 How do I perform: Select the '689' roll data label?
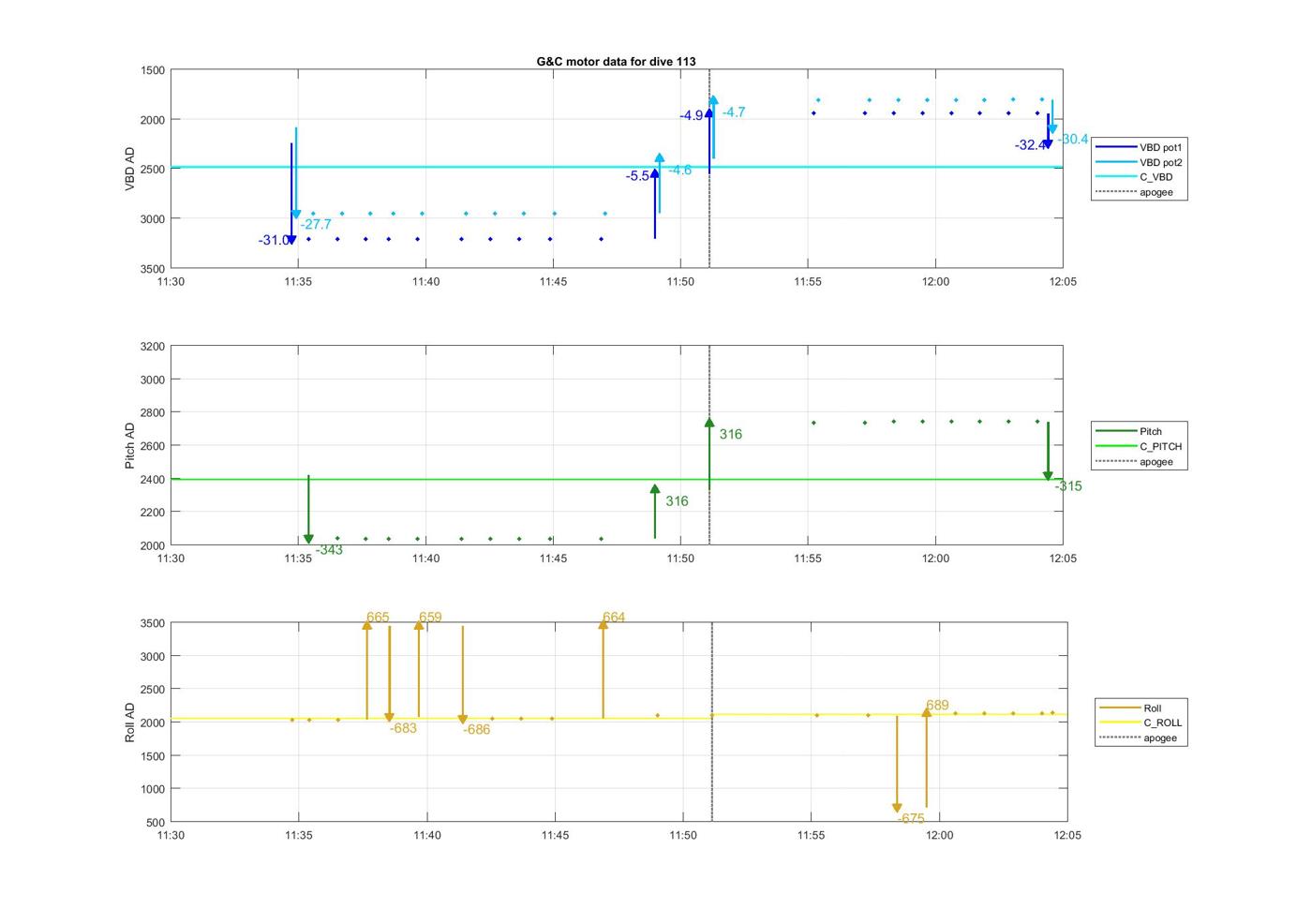click(937, 706)
